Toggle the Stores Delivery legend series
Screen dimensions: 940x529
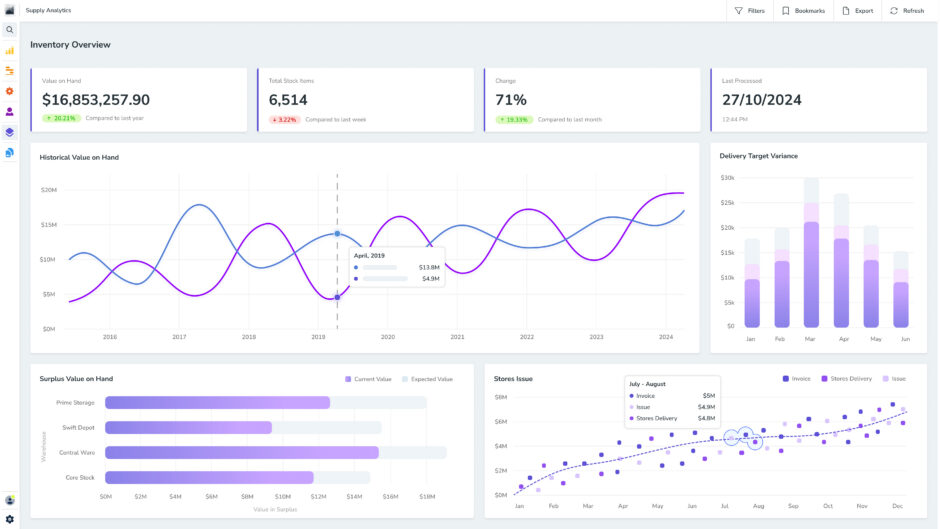coord(846,379)
